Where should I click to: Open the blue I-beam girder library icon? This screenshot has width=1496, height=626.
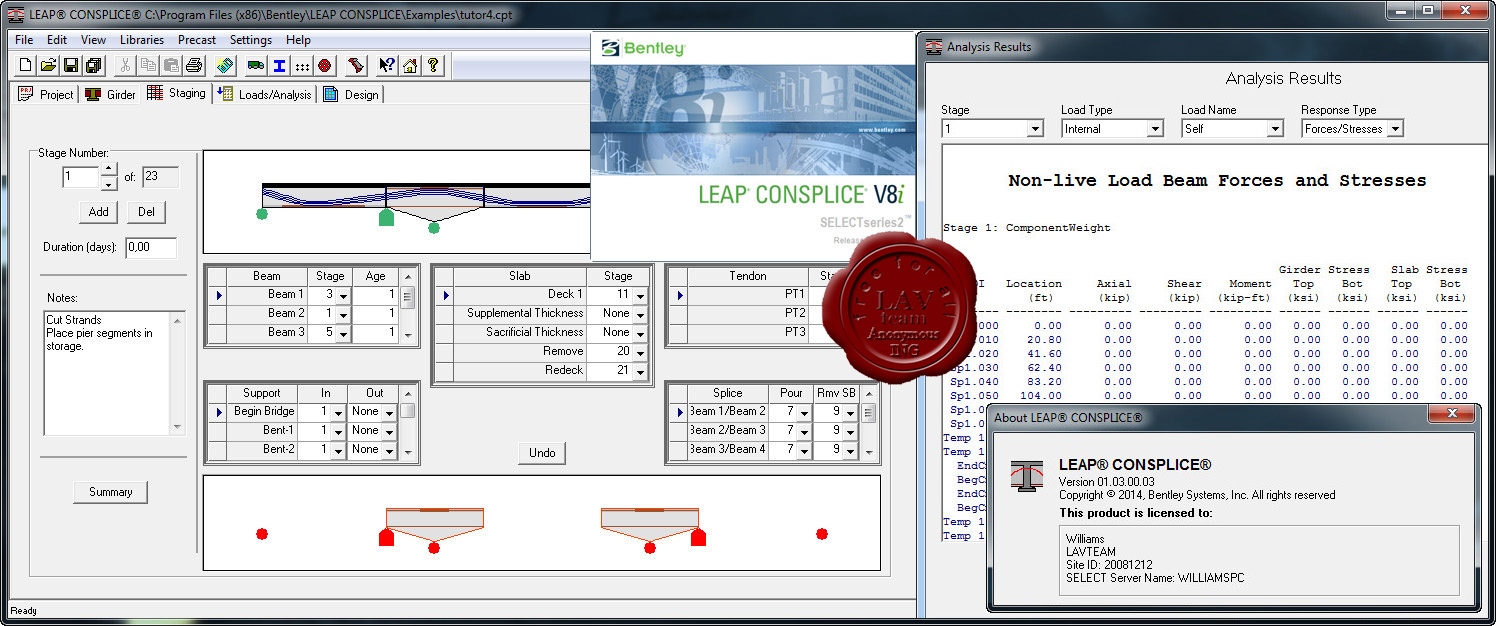click(278, 66)
